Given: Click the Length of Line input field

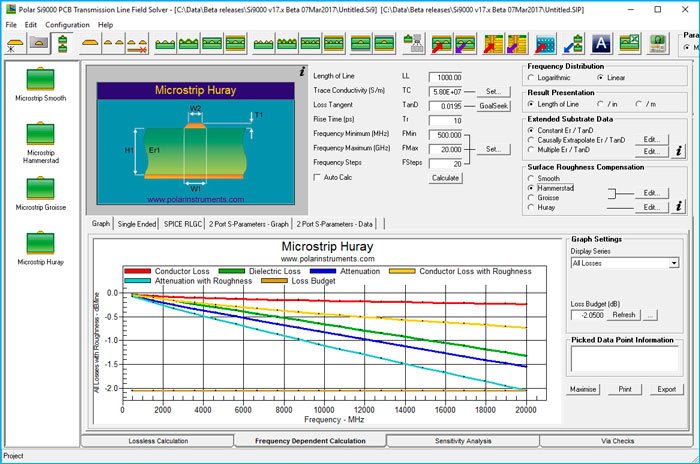Looking at the screenshot, I should [446, 77].
